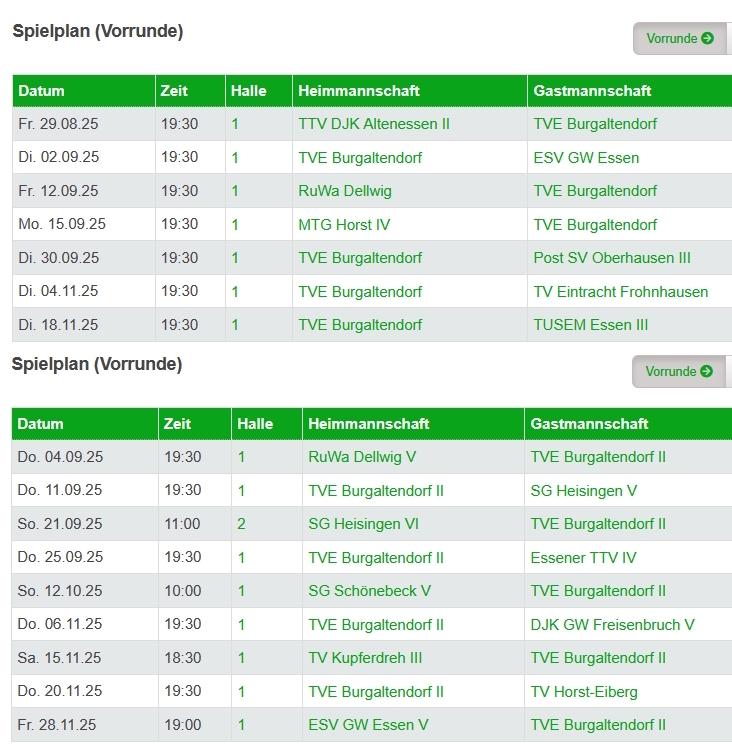This screenshot has width=732, height=756.
Task: Open the ESV GW Essen V home team link
Action: 368,725
